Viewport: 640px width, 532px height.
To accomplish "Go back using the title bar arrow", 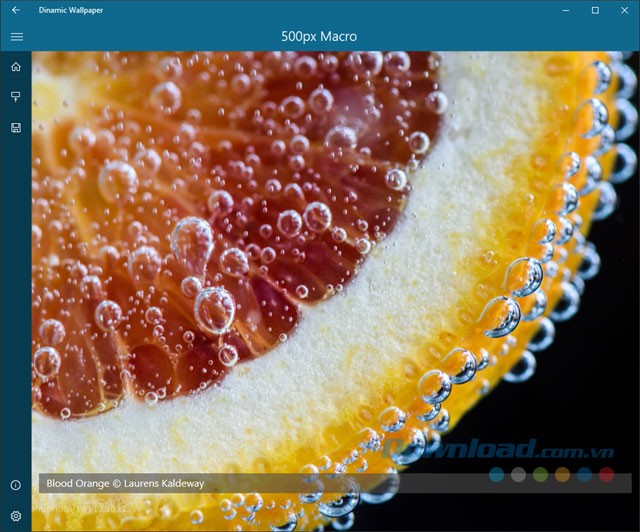I will 15,10.
